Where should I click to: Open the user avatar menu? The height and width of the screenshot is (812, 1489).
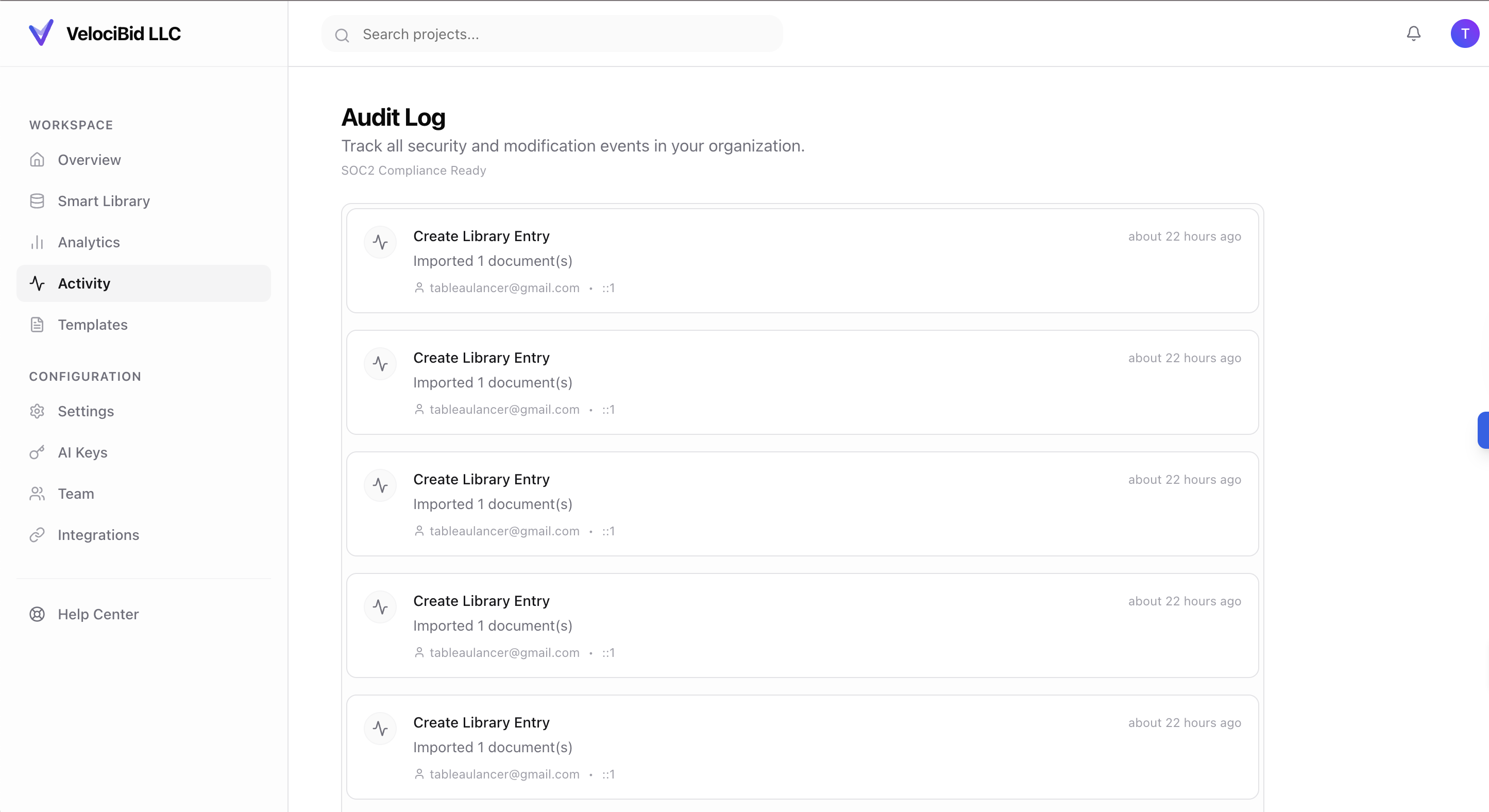1464,33
